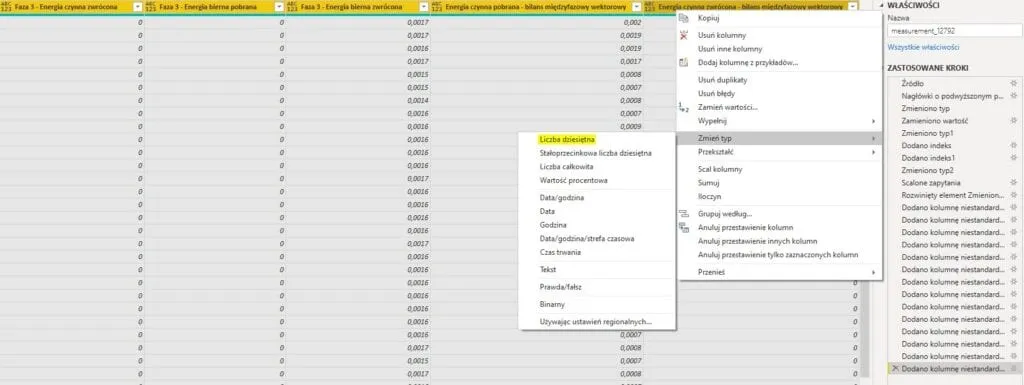Select Data/godzina/strefa czasowa type
The height and width of the screenshot is (385, 1024).
[x=586, y=239]
